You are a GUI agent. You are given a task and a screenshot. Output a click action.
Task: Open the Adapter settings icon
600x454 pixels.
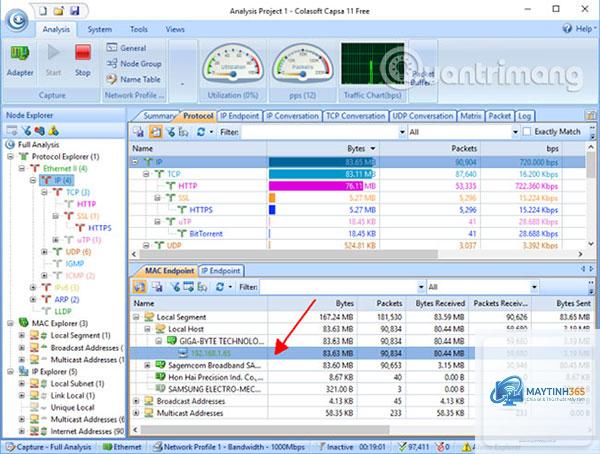(20, 61)
